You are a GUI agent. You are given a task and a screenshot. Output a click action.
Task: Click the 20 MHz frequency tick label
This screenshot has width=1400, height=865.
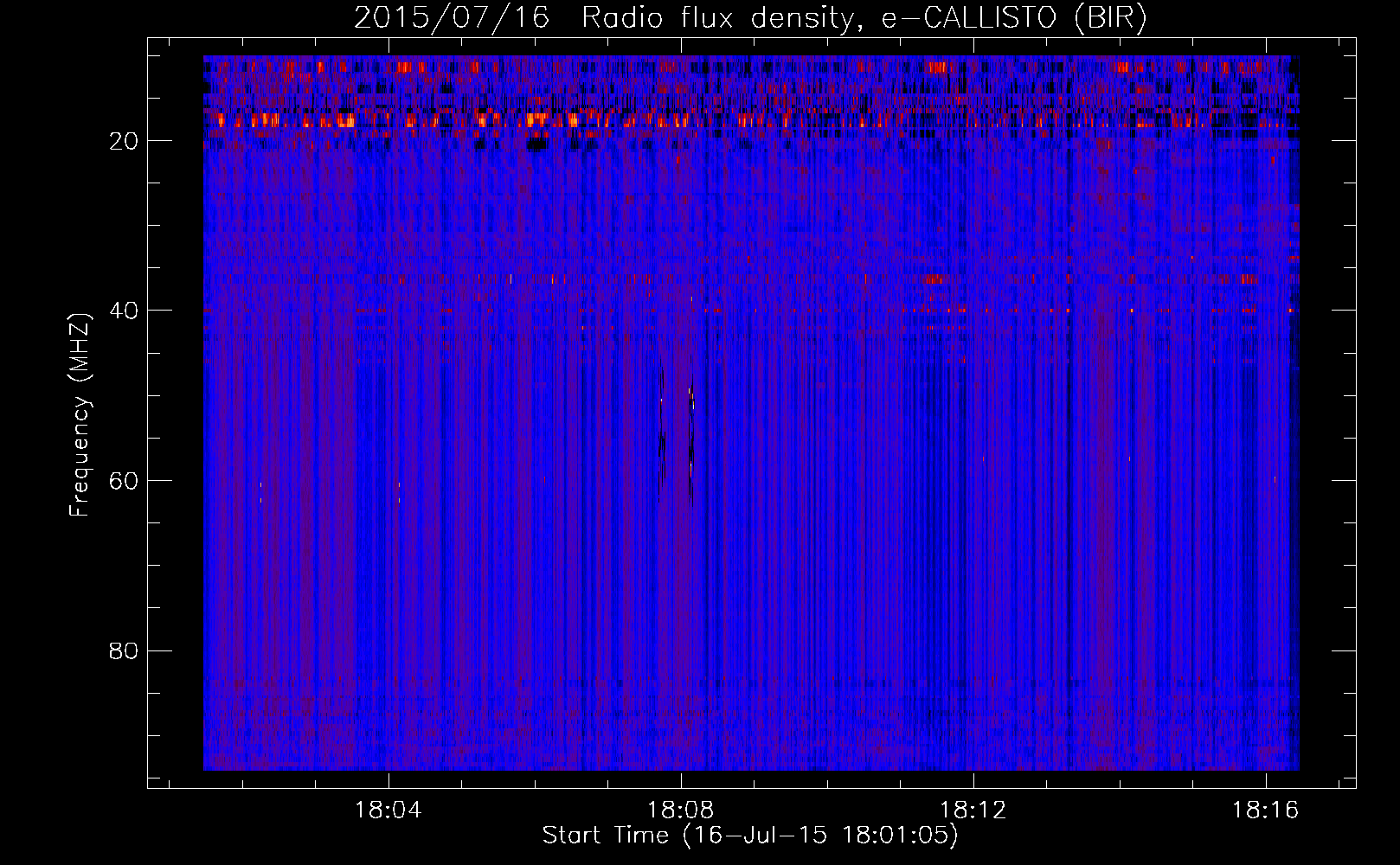point(124,141)
